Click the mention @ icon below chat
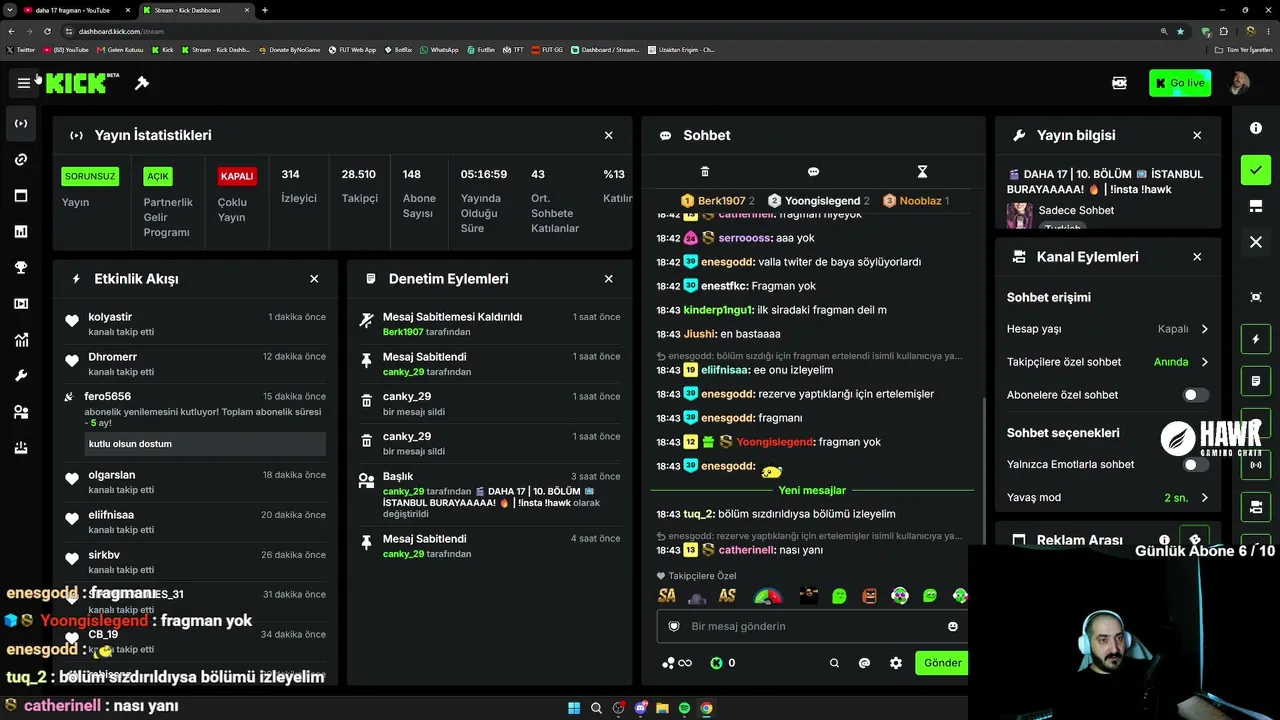Viewport: 1280px width, 720px height. (865, 663)
